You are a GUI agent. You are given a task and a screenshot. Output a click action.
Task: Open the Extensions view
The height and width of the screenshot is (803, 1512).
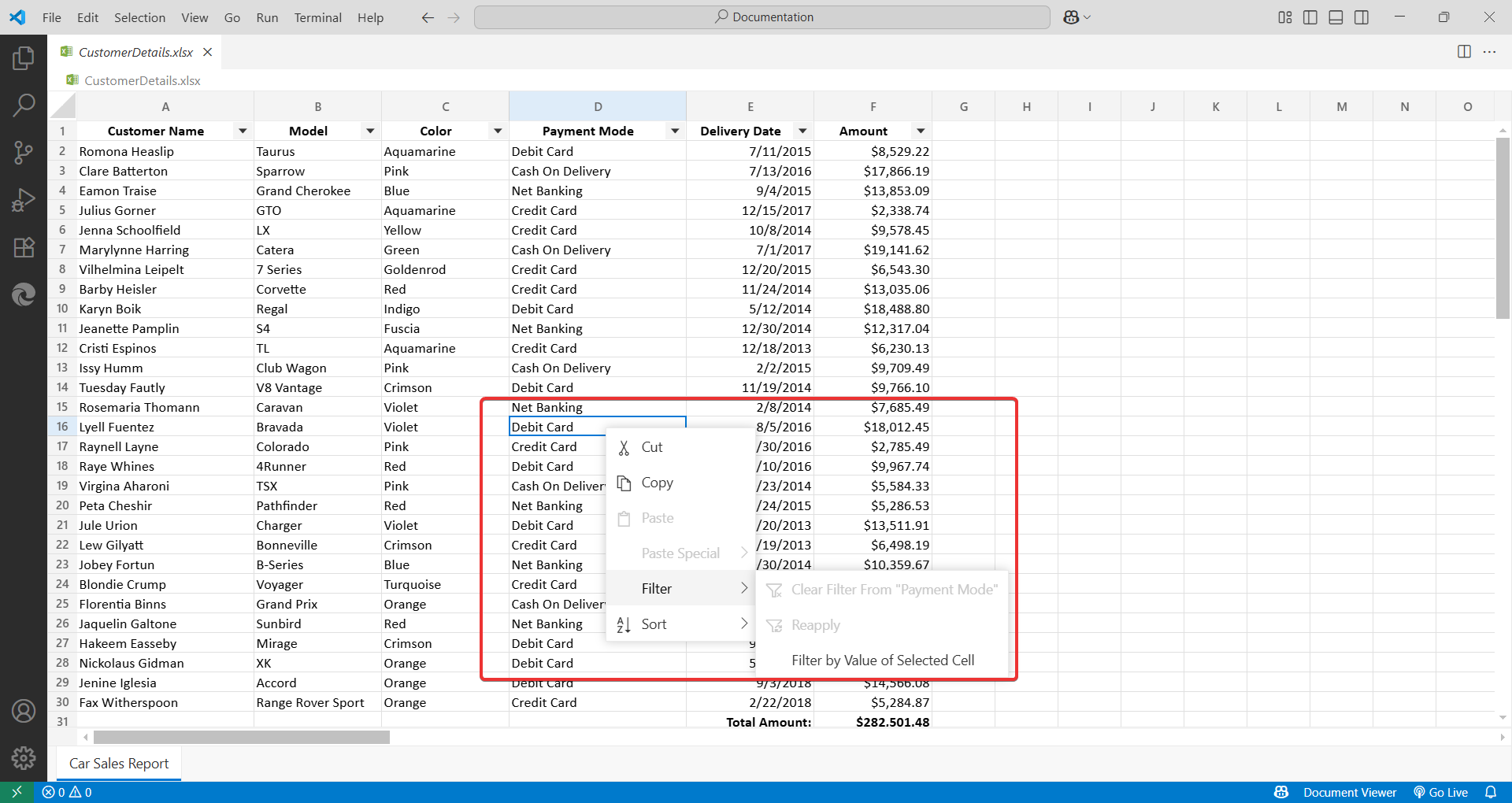click(24, 247)
